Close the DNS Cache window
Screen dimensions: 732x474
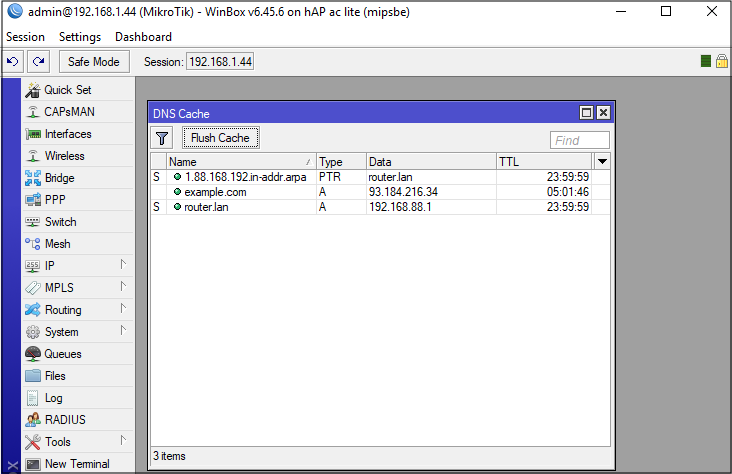[603, 113]
